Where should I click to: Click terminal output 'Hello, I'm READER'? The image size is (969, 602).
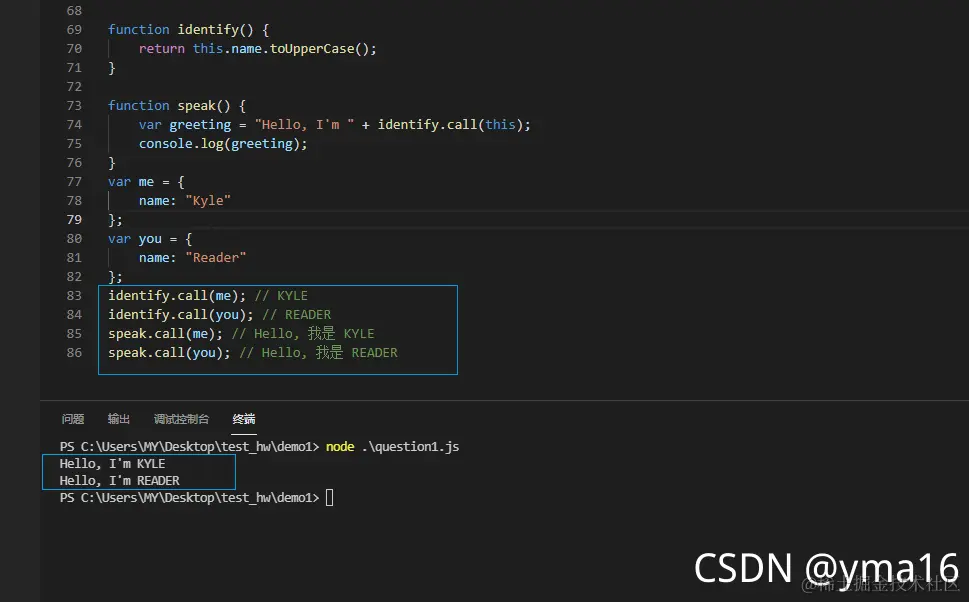click(119, 480)
